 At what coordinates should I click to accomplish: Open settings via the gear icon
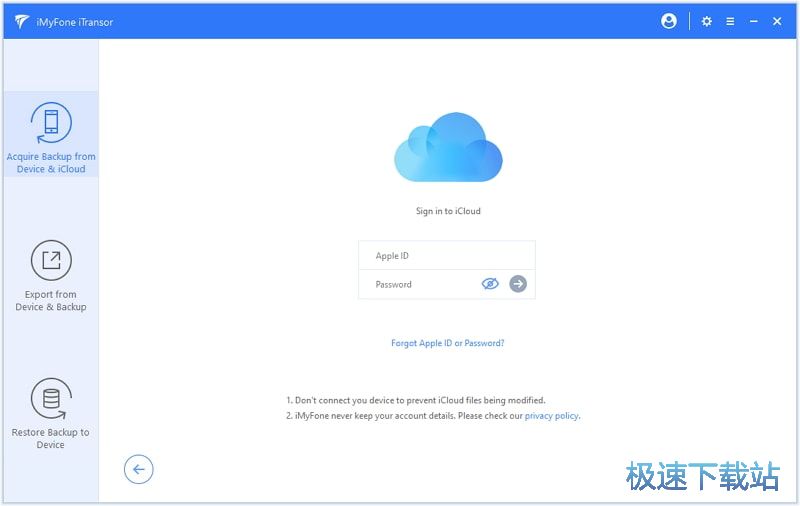[706, 21]
